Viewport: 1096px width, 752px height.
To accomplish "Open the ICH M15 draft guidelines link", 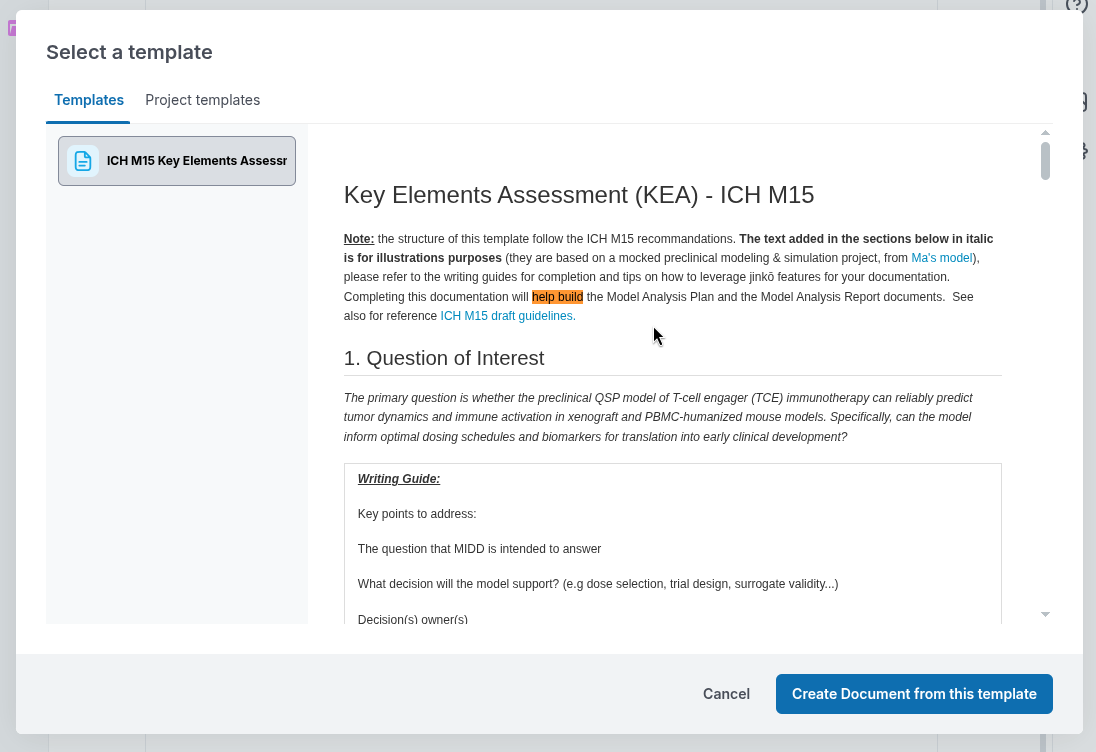I will (x=508, y=316).
